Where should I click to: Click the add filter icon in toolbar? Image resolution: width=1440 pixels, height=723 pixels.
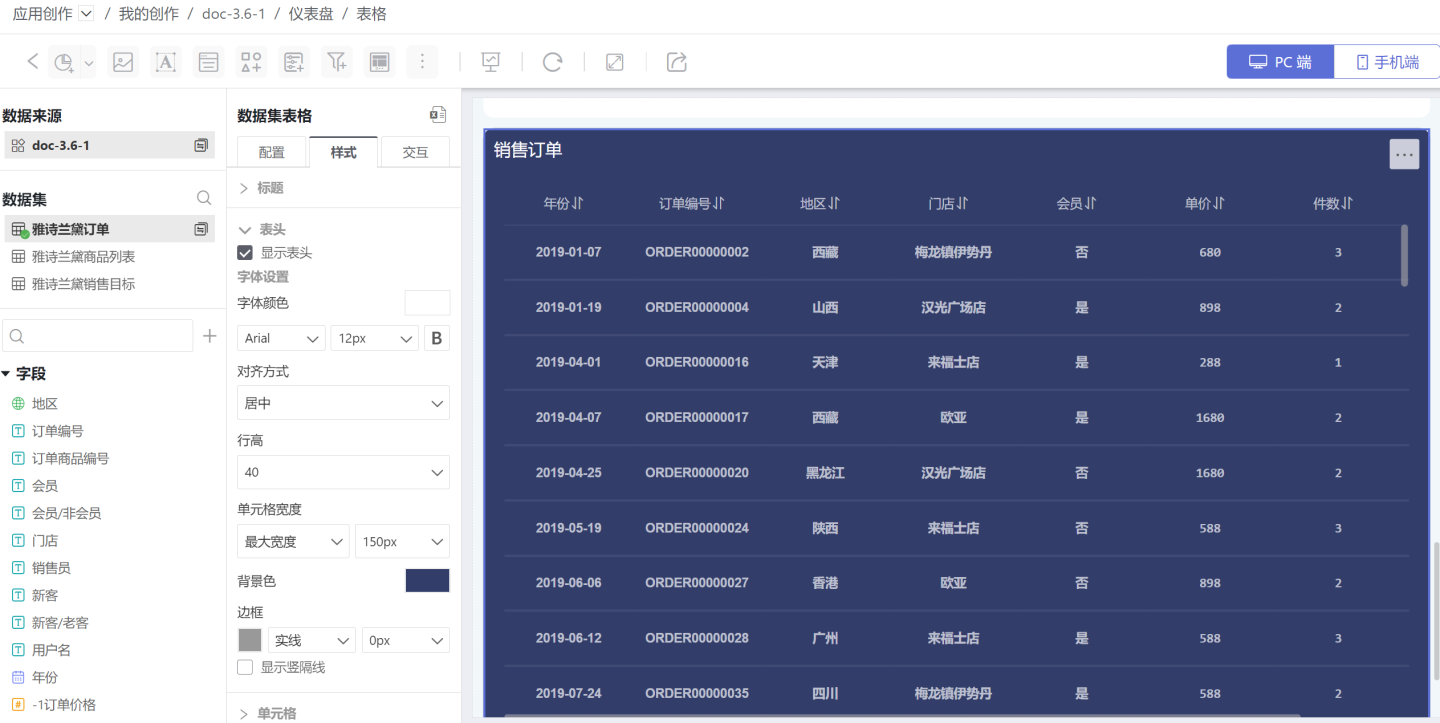(337, 62)
